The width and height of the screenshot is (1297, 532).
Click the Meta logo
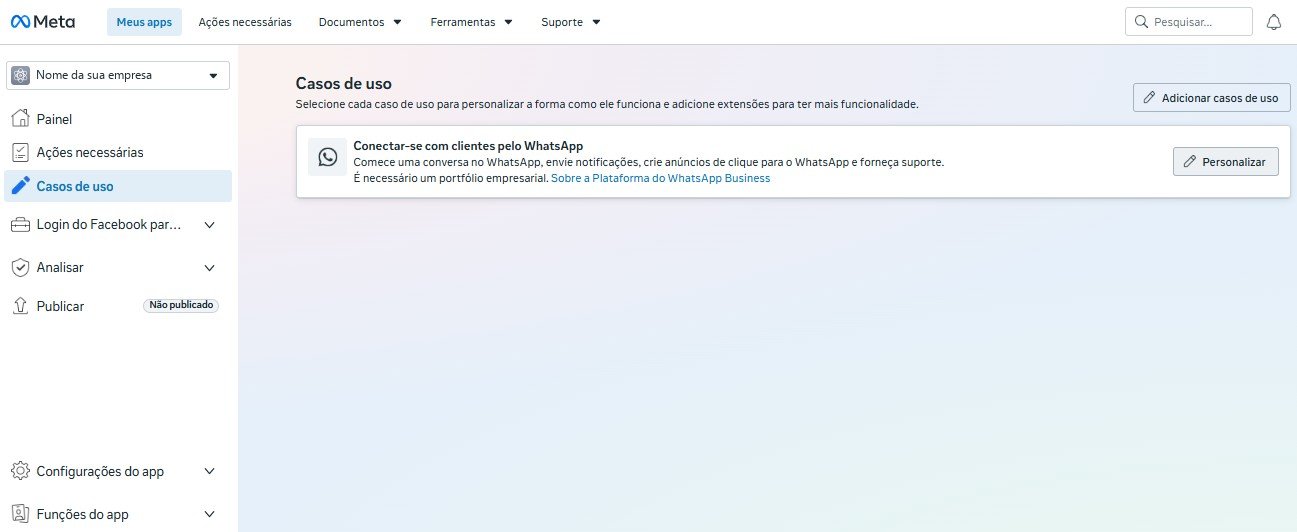point(43,21)
